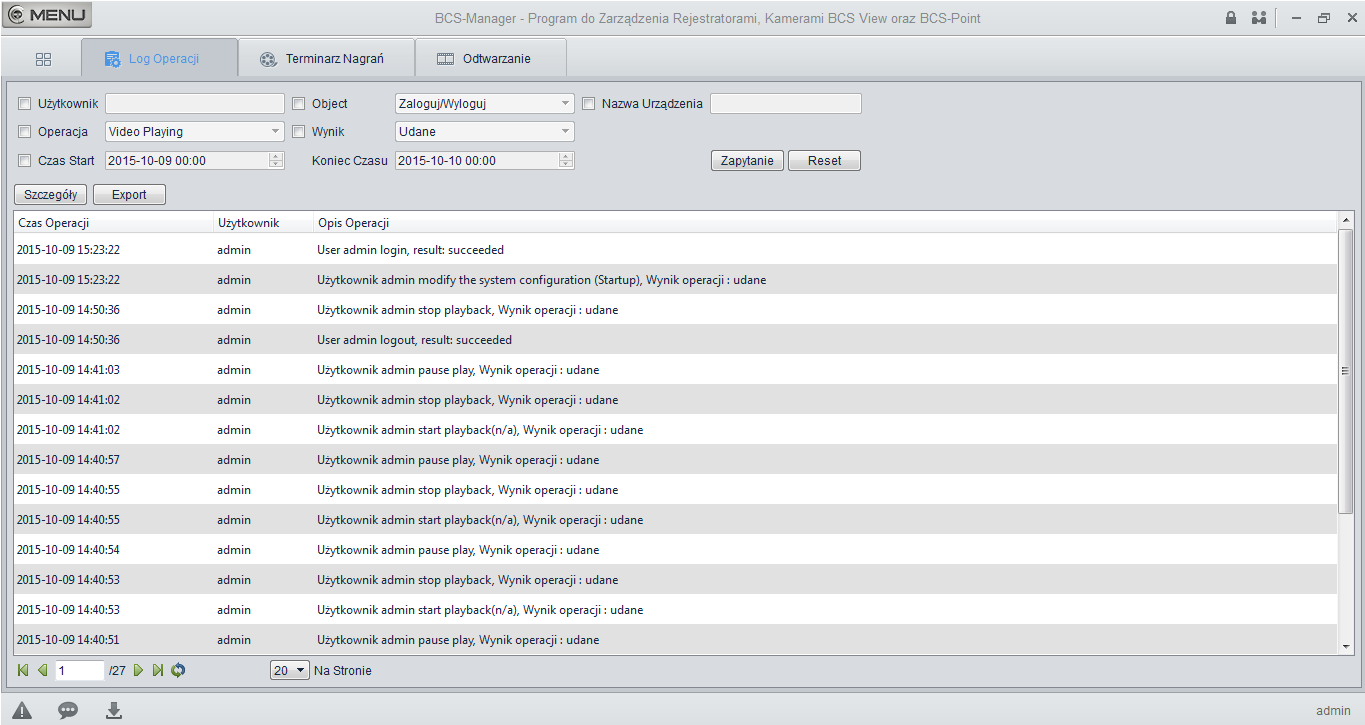Sort by Opis Operacji column header
The width and height of the screenshot is (1365, 725).
point(825,223)
